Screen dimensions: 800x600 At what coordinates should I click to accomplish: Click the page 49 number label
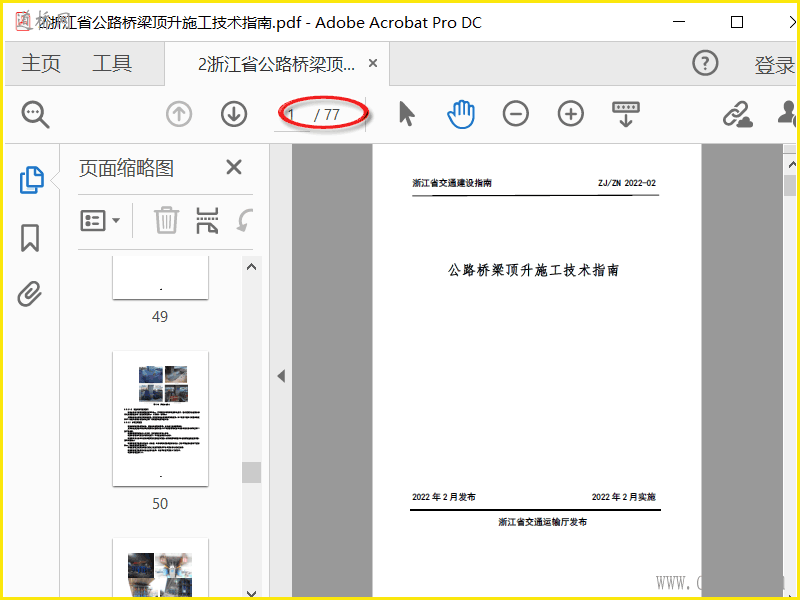[160, 317]
